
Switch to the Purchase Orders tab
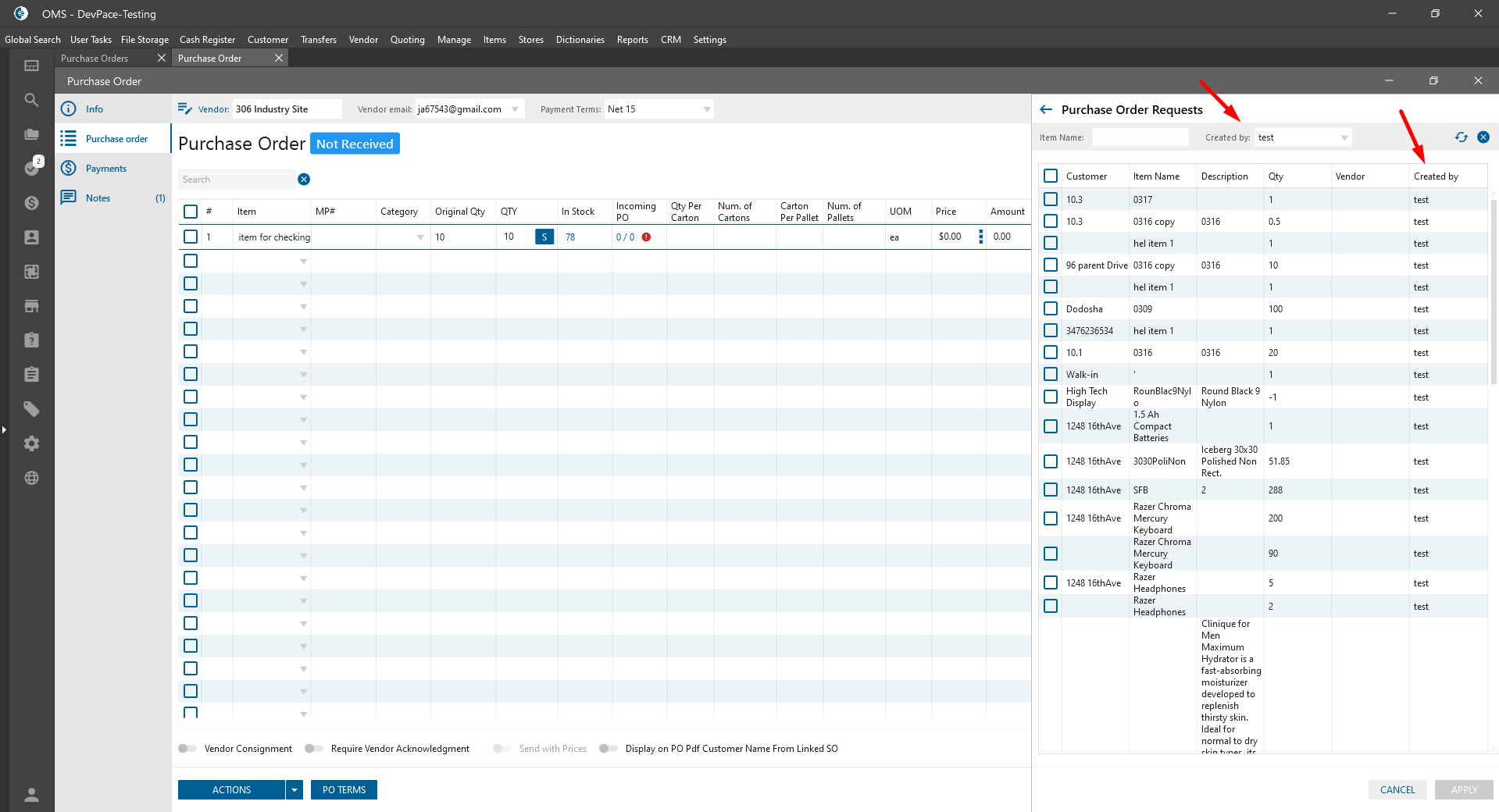(x=95, y=59)
